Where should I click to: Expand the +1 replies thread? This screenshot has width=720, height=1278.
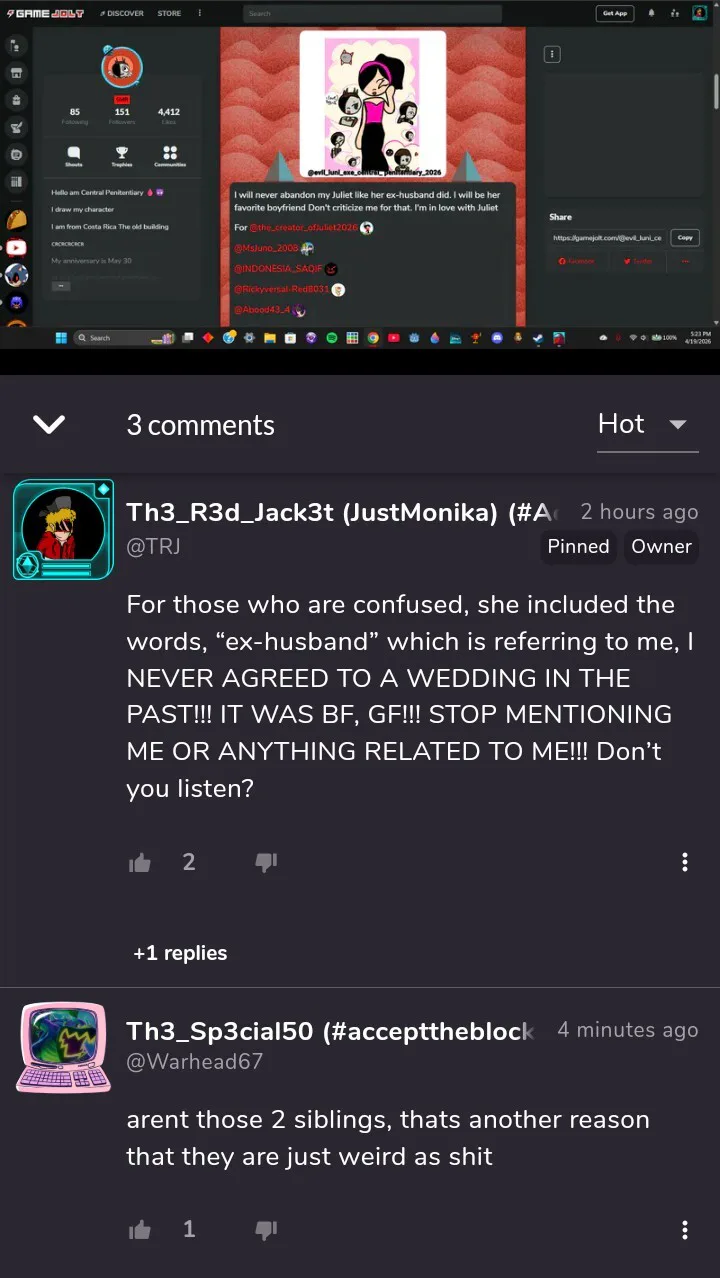tap(180, 953)
